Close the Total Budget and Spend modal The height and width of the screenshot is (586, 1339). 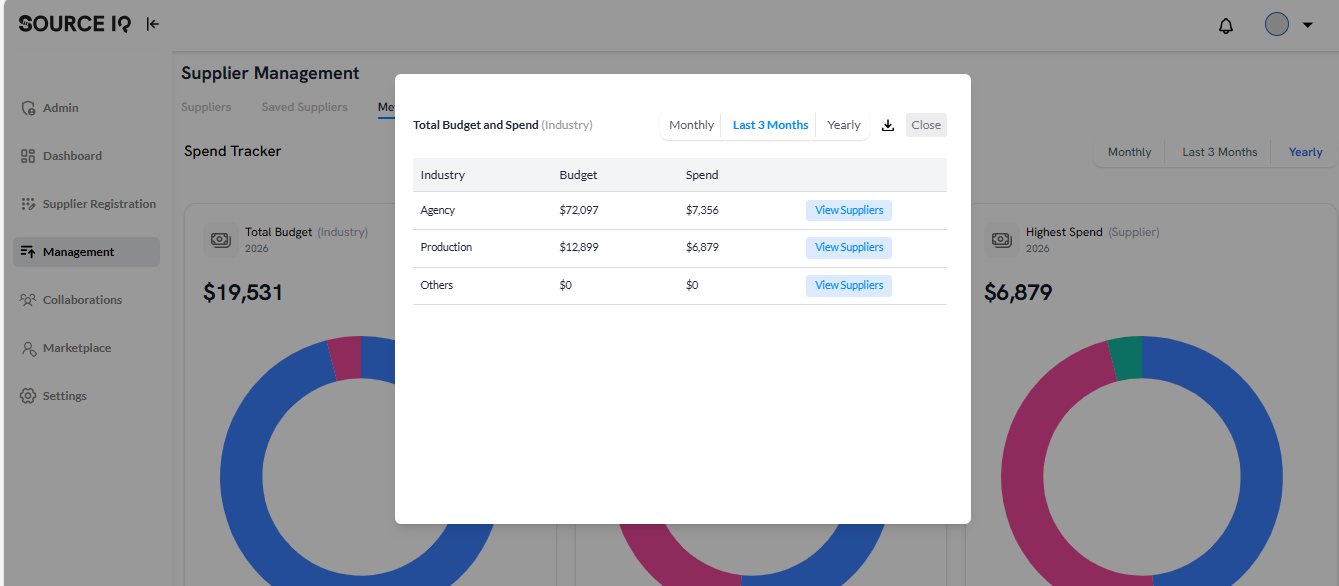[x=925, y=124]
